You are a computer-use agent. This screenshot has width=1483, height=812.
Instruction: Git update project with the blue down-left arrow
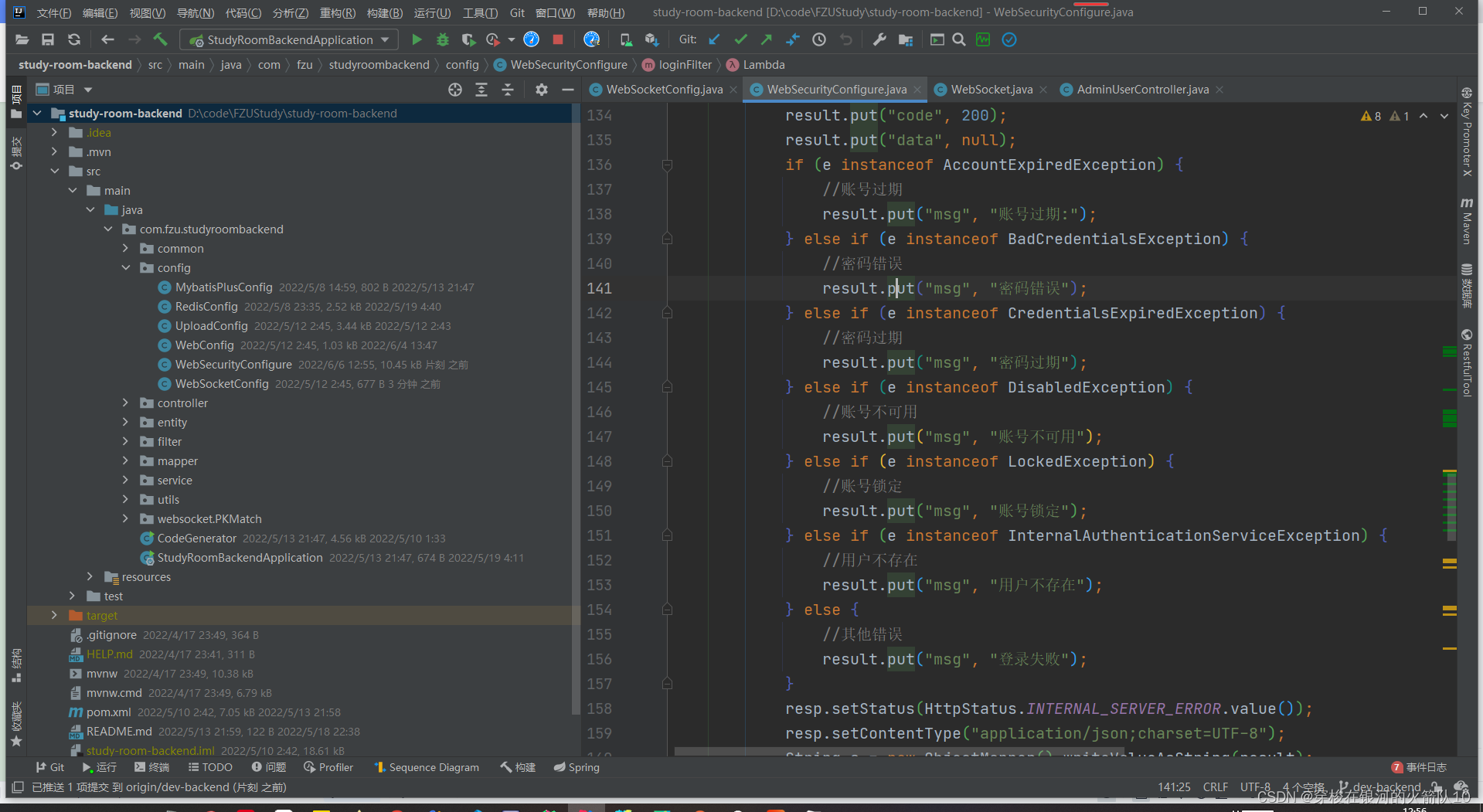(x=715, y=39)
